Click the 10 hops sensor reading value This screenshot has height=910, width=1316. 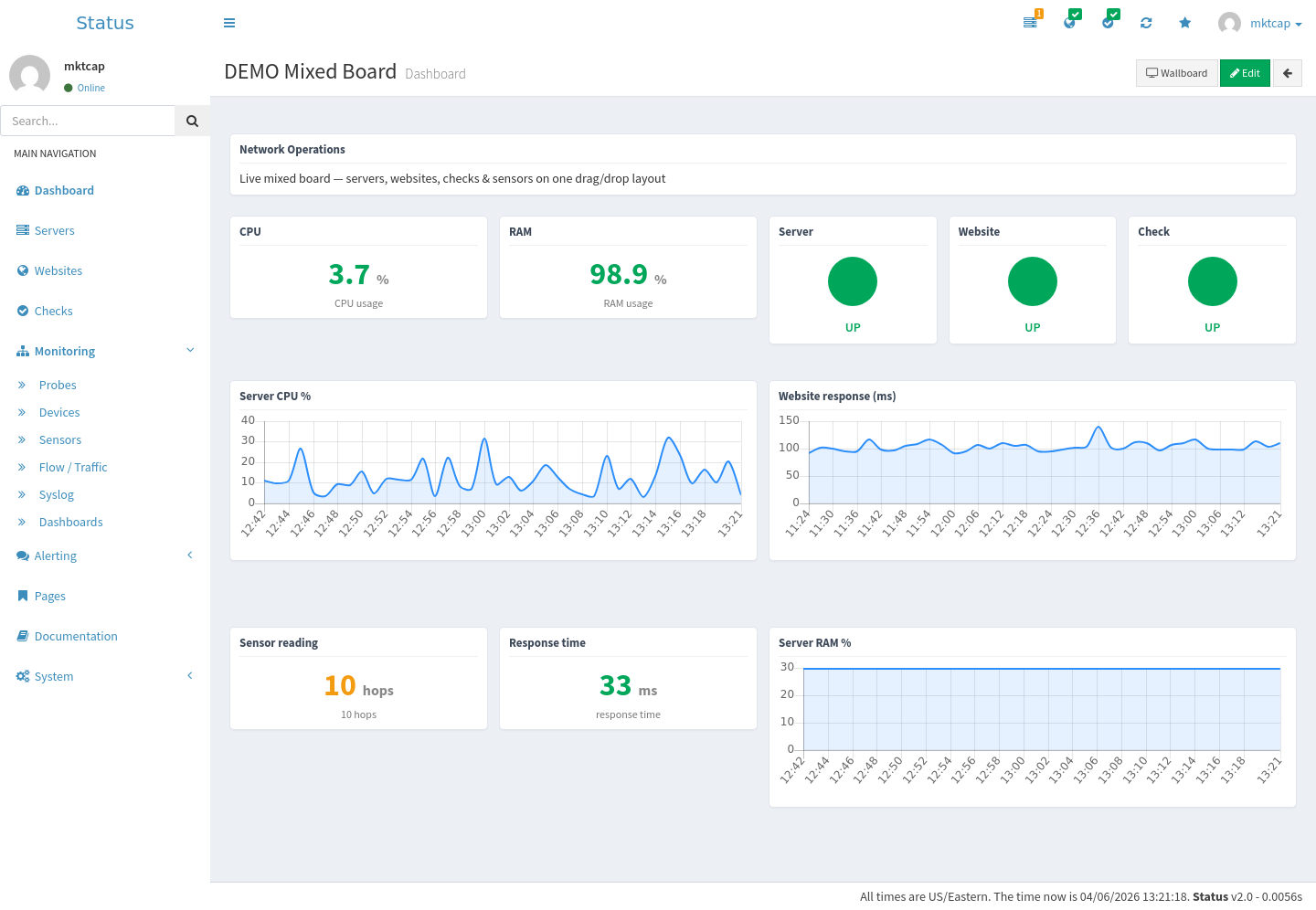coord(358,685)
